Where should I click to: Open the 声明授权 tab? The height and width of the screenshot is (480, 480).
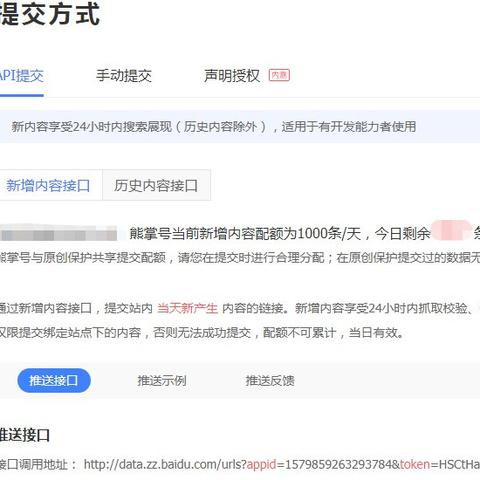(x=232, y=76)
